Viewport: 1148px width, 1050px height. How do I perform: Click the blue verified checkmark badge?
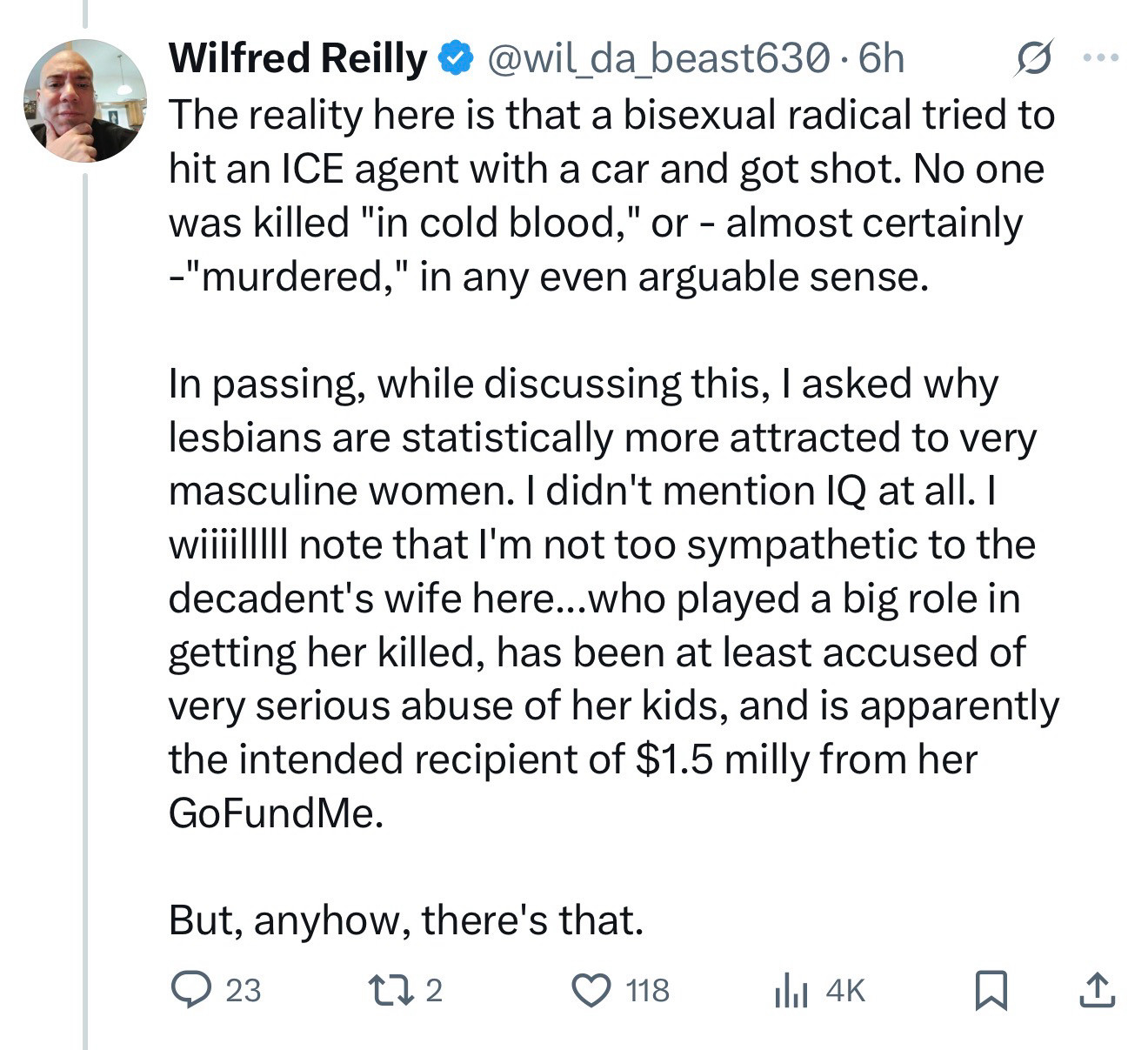(455, 58)
